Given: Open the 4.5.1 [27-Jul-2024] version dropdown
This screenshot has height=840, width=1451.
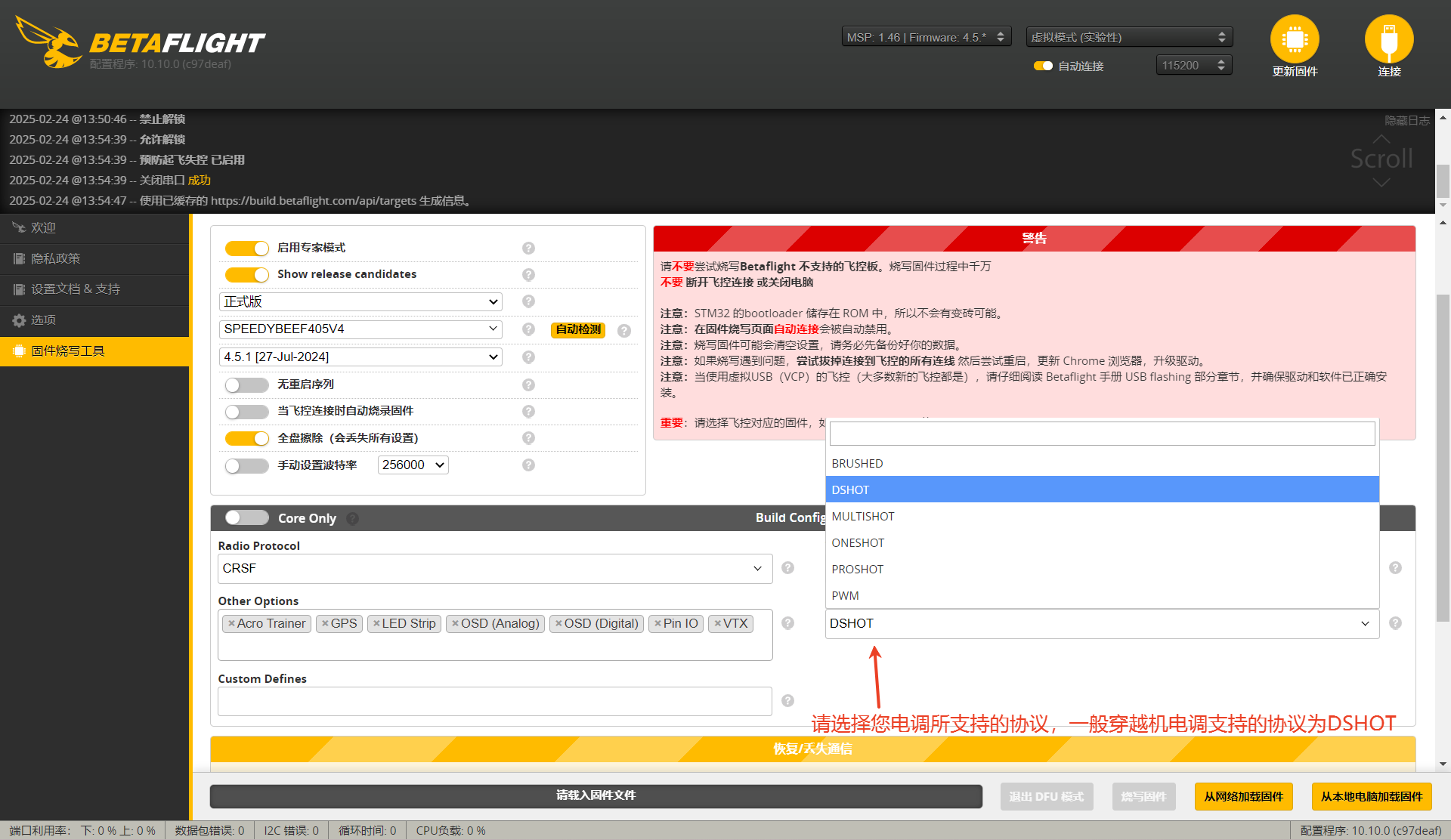Looking at the screenshot, I should coord(360,357).
